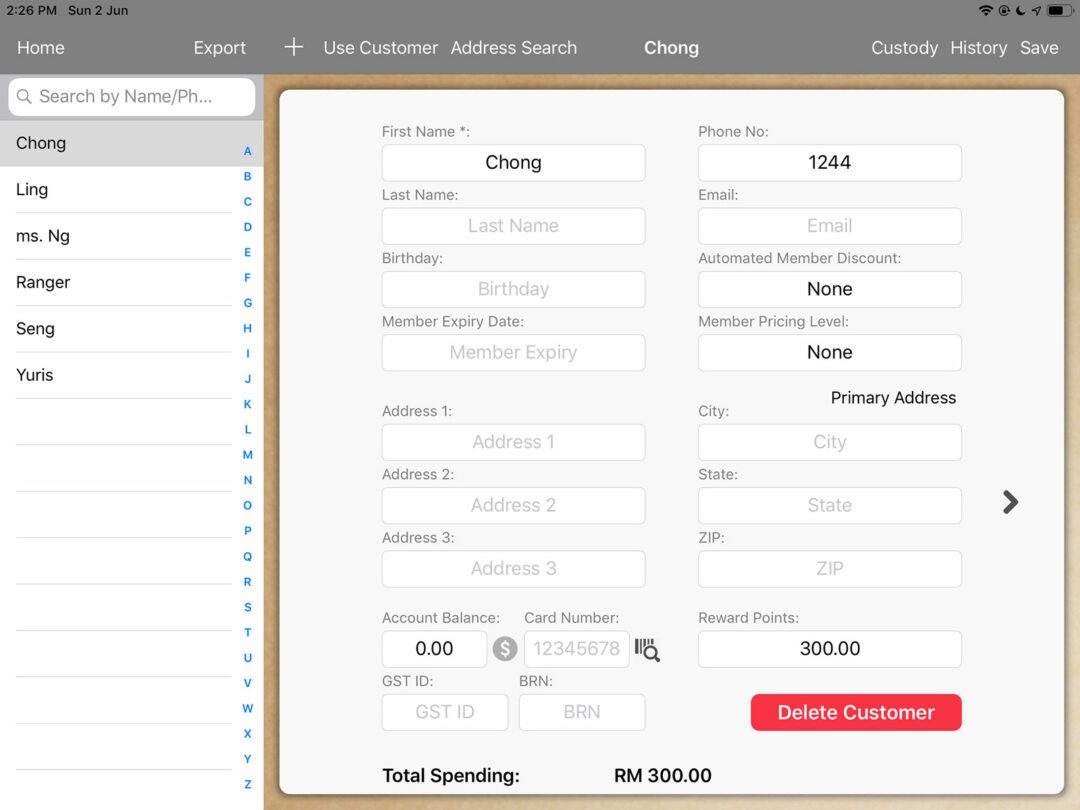Tap the barcode scan icon beside Card Number
The image size is (1080, 810).
(x=647, y=649)
